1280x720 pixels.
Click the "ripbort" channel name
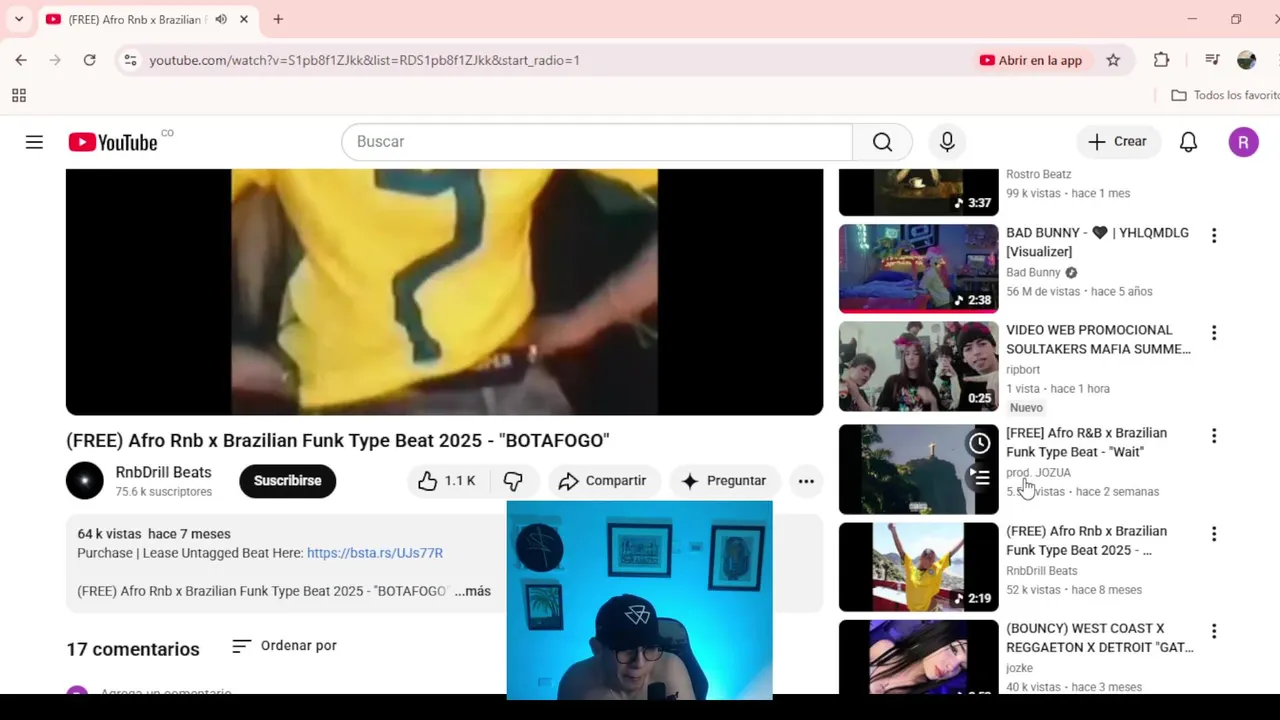click(x=1023, y=370)
